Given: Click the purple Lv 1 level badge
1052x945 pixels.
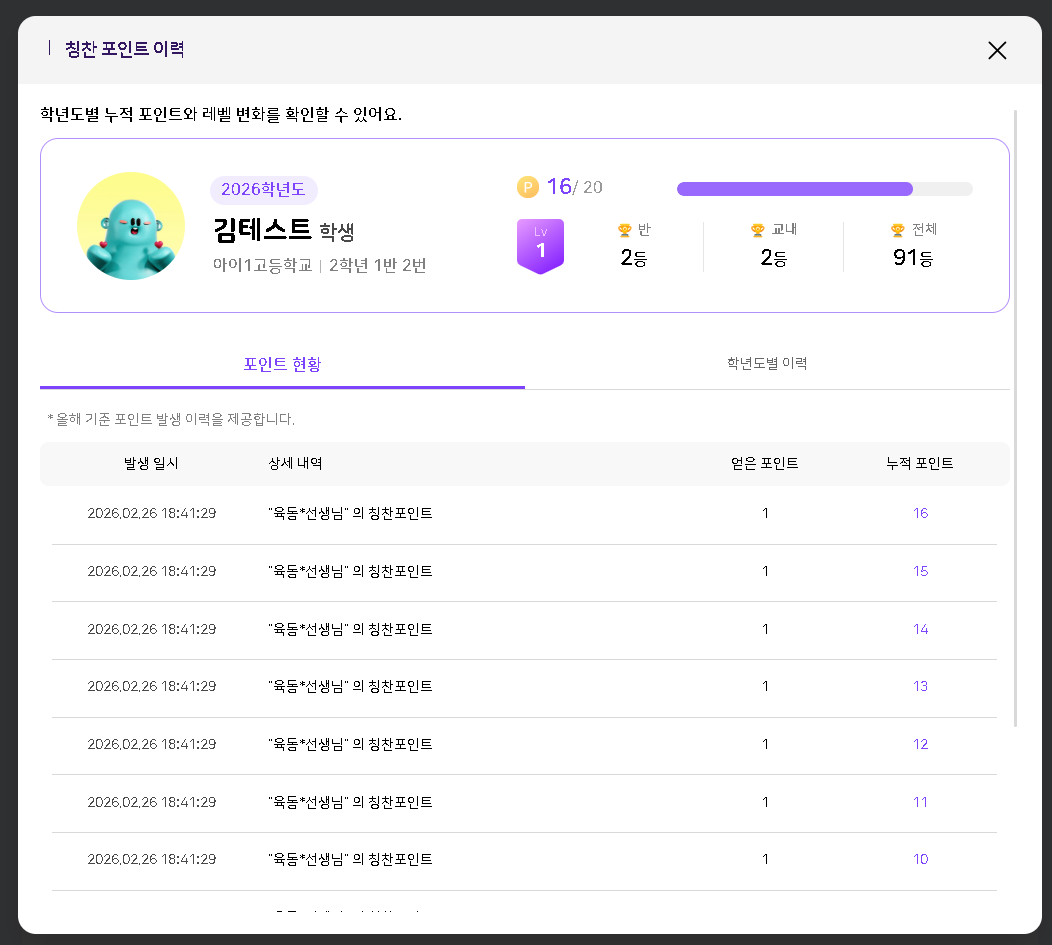Looking at the screenshot, I should click(540, 245).
